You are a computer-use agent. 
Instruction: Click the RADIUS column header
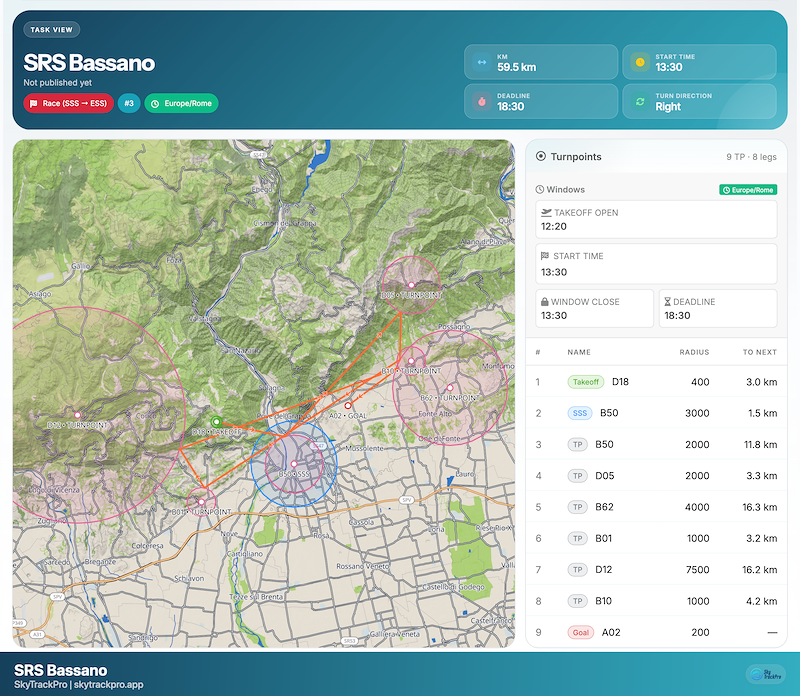[x=694, y=352]
